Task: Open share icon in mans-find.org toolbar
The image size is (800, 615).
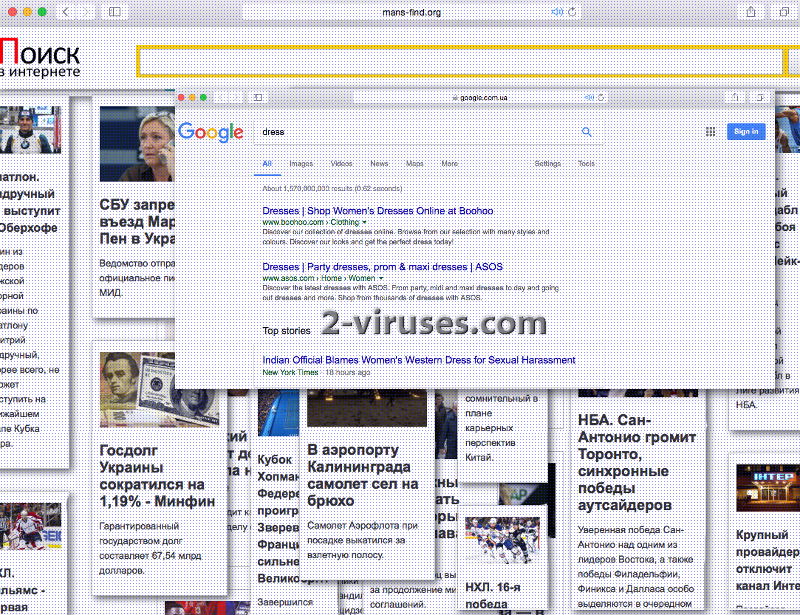Action: click(751, 12)
